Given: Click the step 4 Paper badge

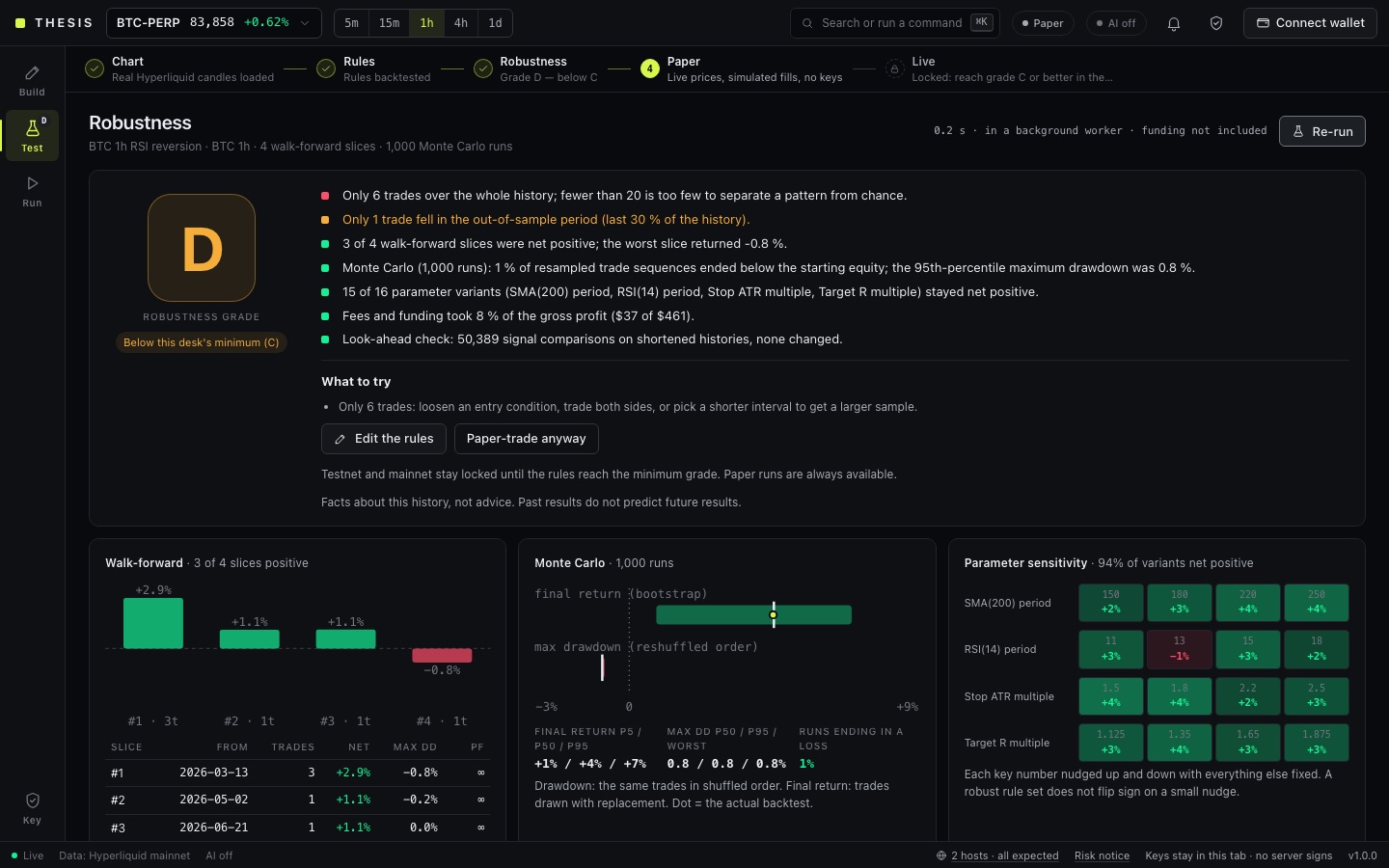Looking at the screenshot, I should [650, 68].
